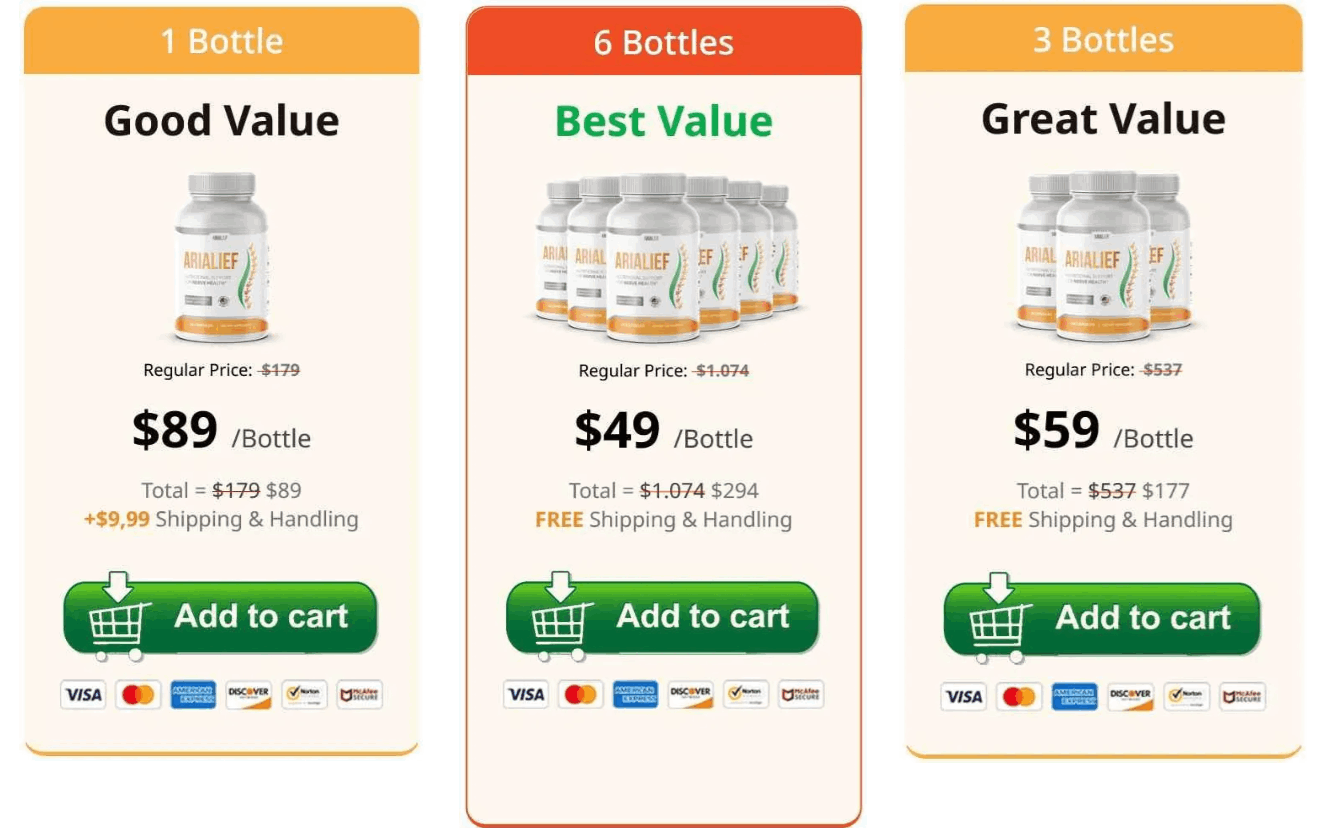
Task: Click the six Arialief bottles image
Action: tap(665, 256)
